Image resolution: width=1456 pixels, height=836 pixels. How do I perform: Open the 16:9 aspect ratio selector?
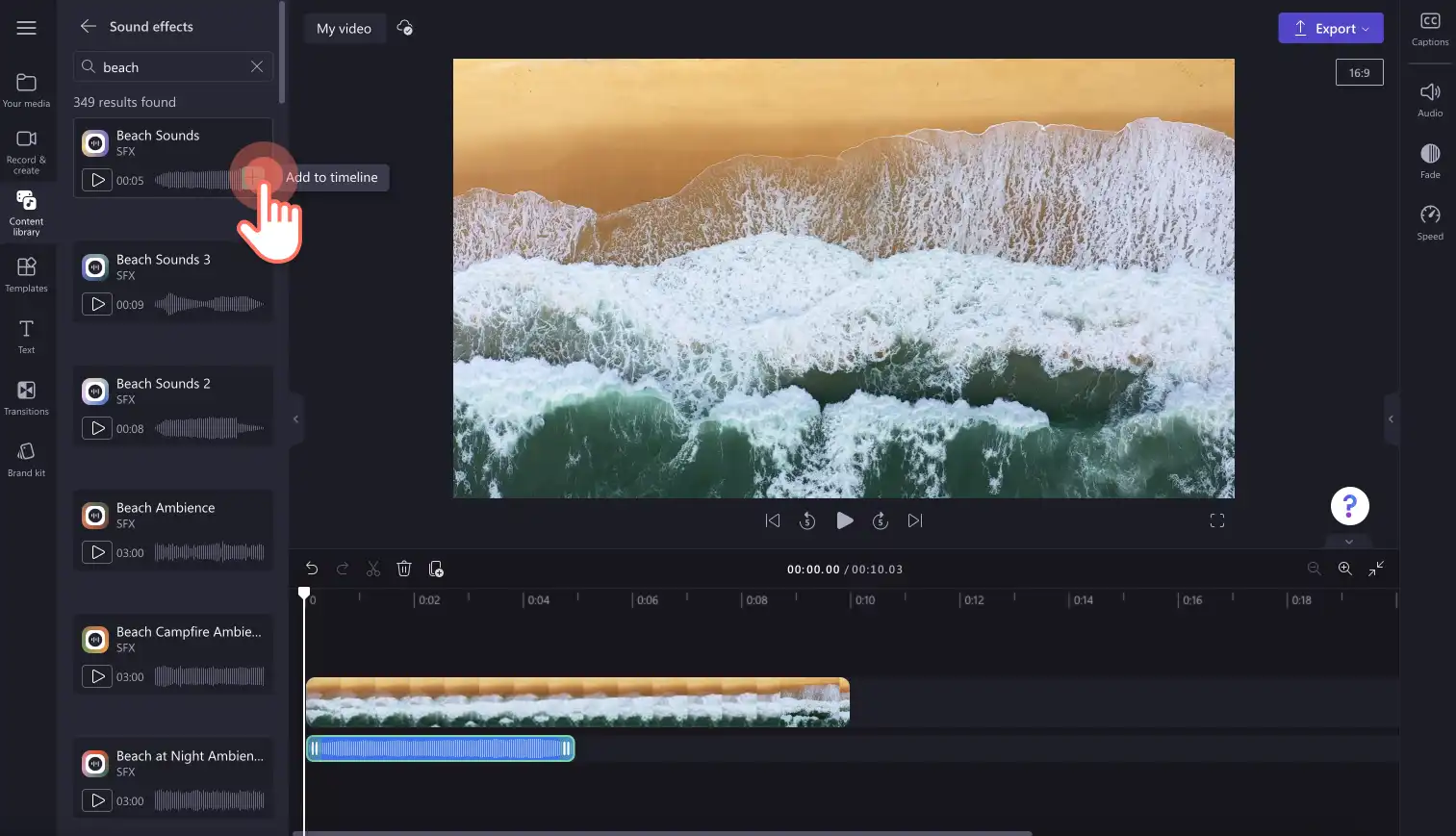click(x=1359, y=72)
